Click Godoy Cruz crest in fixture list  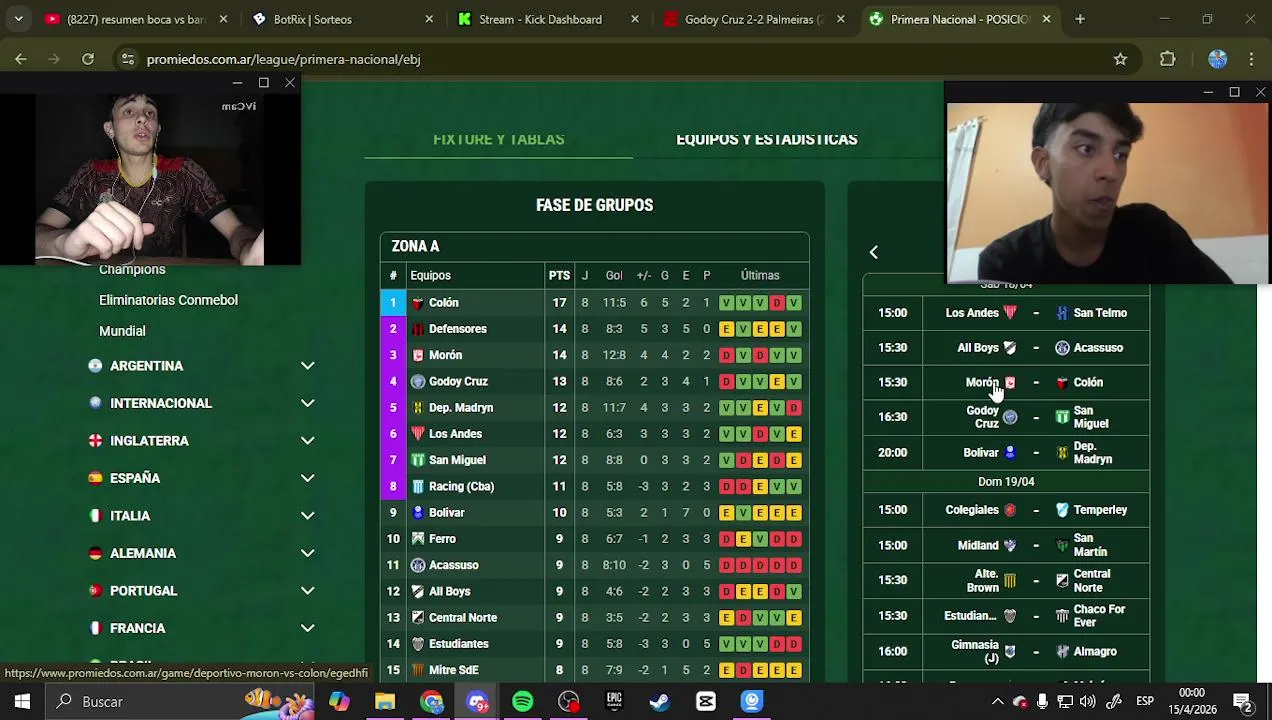[x=1010, y=417]
